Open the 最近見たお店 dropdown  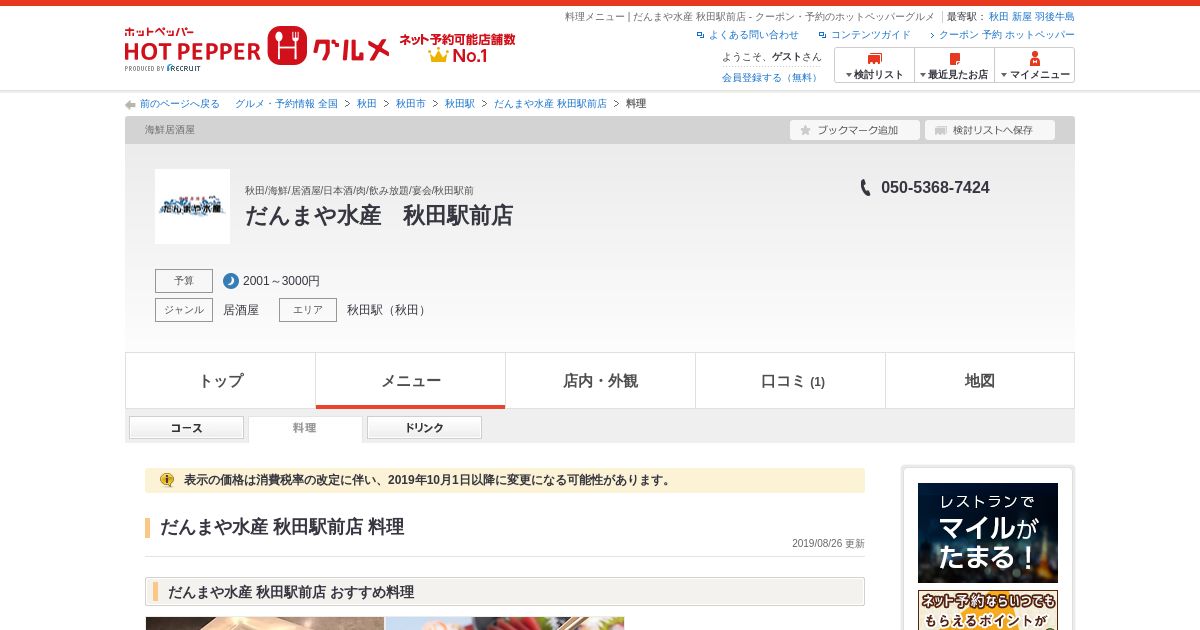(954, 65)
